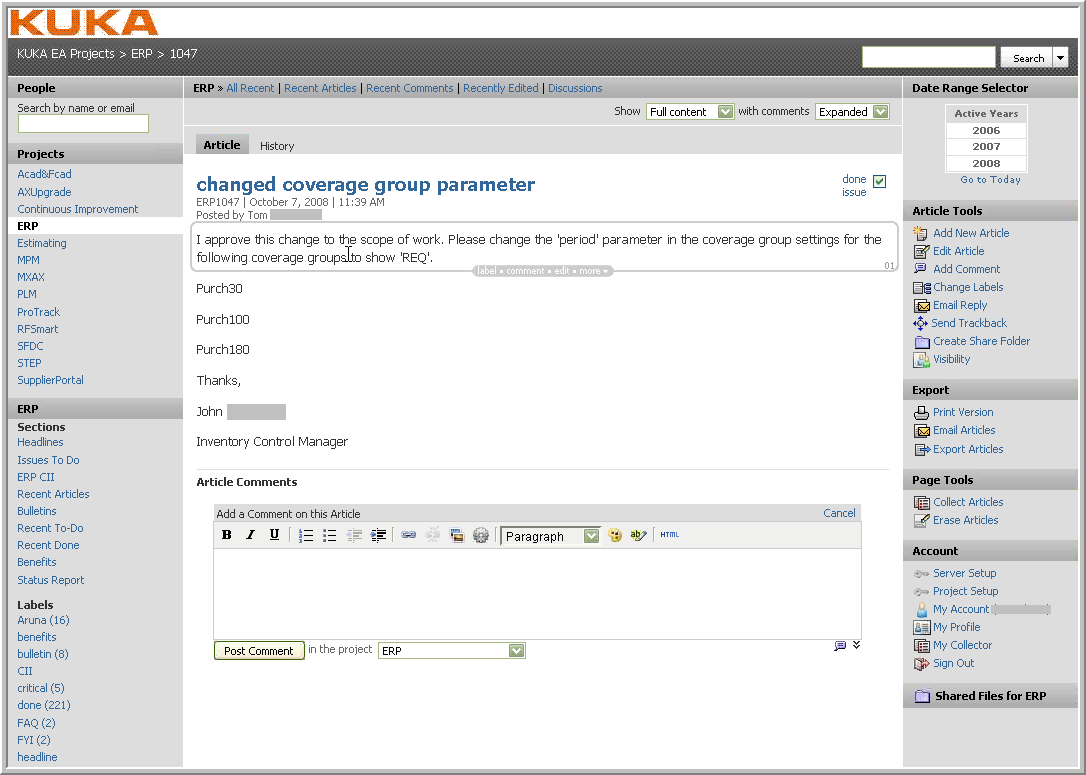Select the Article tab
This screenshot has width=1086, height=775.
[x=222, y=145]
